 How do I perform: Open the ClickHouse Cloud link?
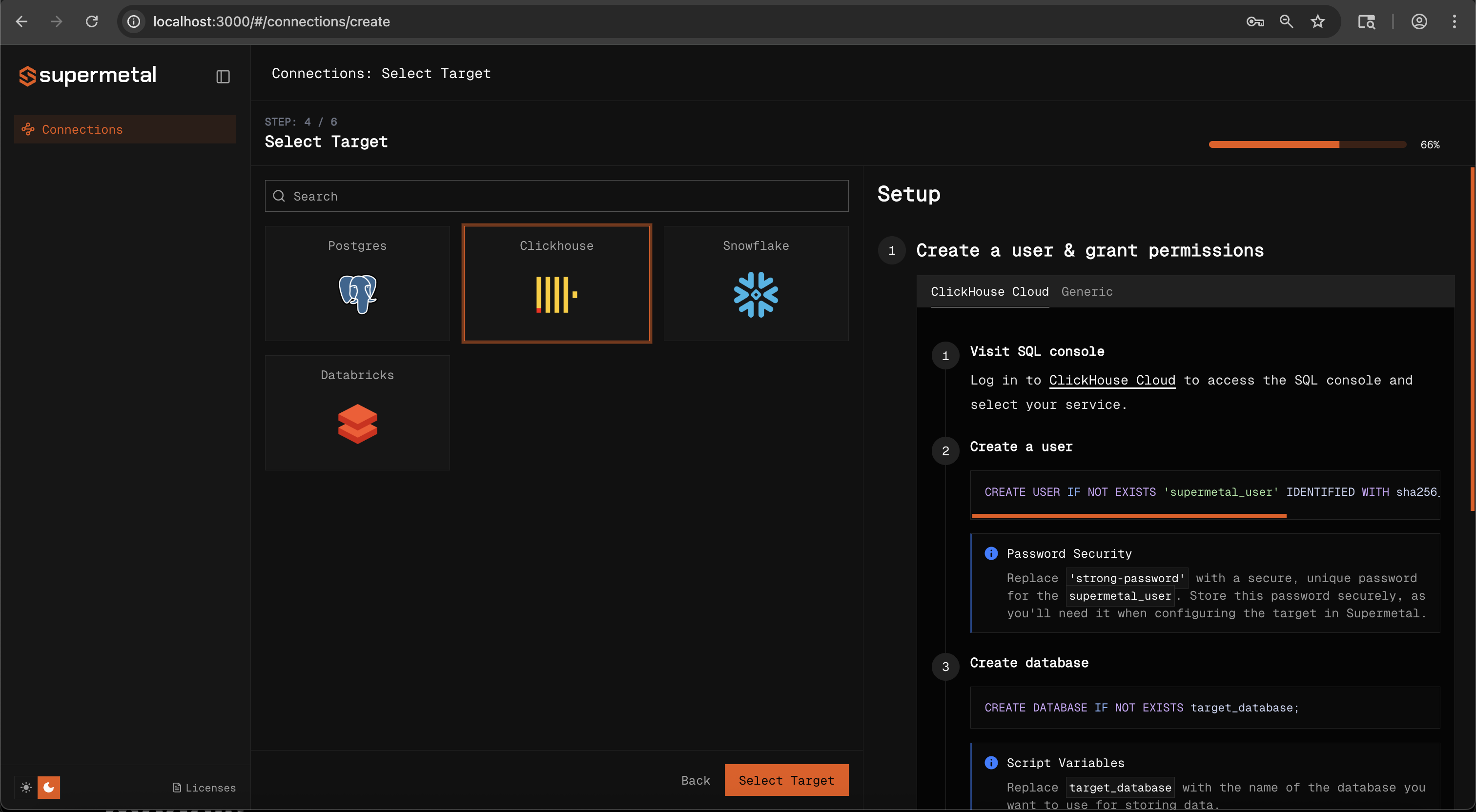[1111, 380]
